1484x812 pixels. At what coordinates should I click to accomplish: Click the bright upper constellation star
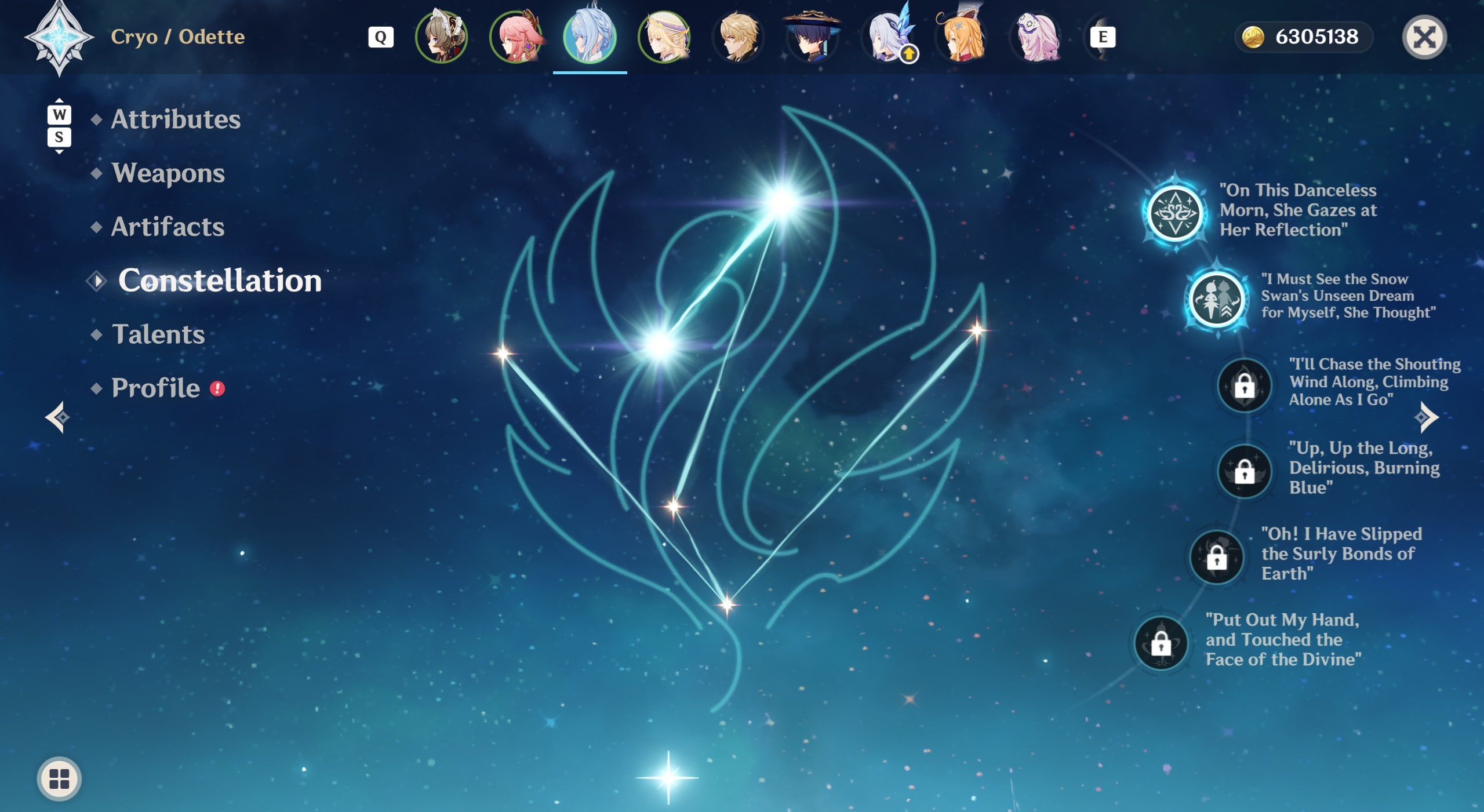782,202
